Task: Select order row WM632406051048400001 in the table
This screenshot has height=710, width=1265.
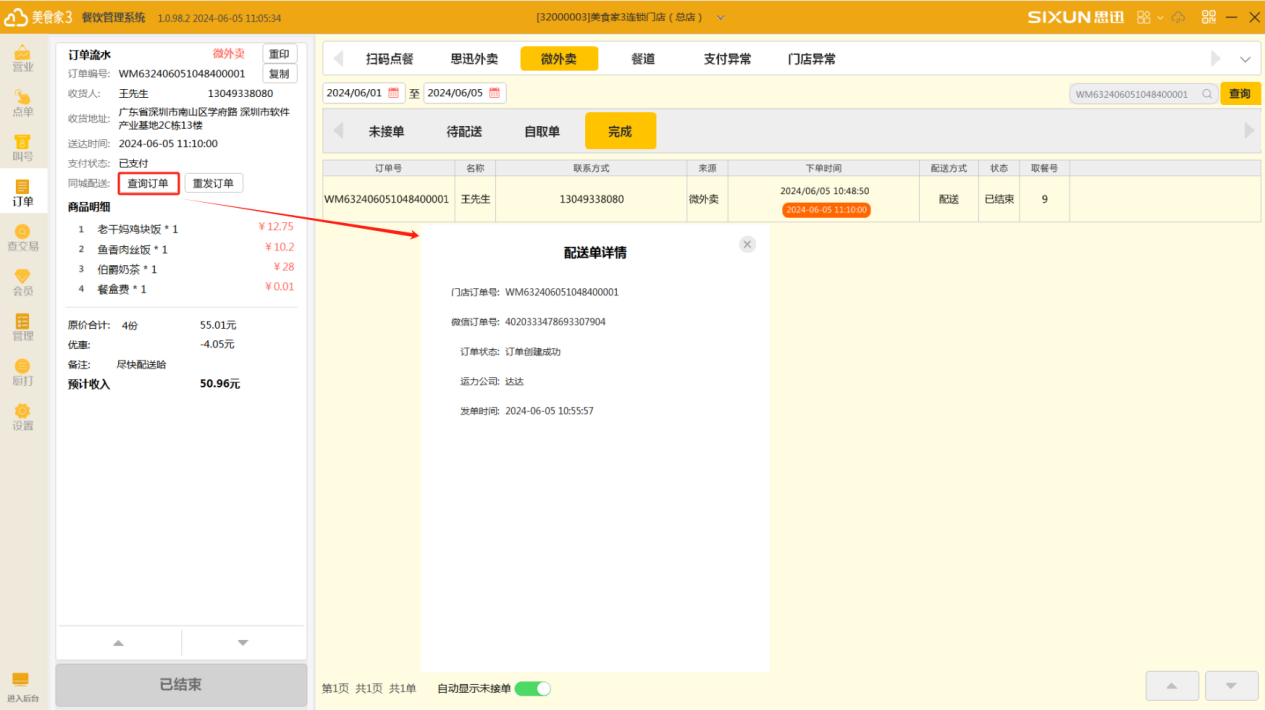Action: coord(790,199)
